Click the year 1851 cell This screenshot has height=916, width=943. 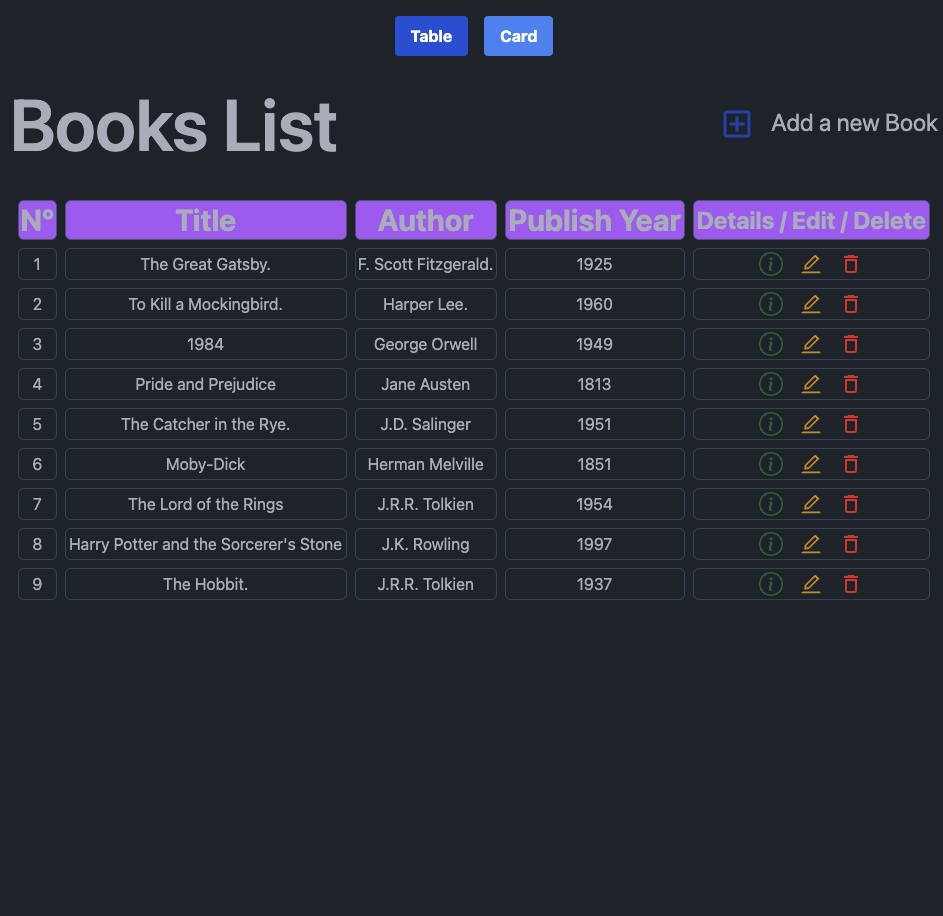595,464
